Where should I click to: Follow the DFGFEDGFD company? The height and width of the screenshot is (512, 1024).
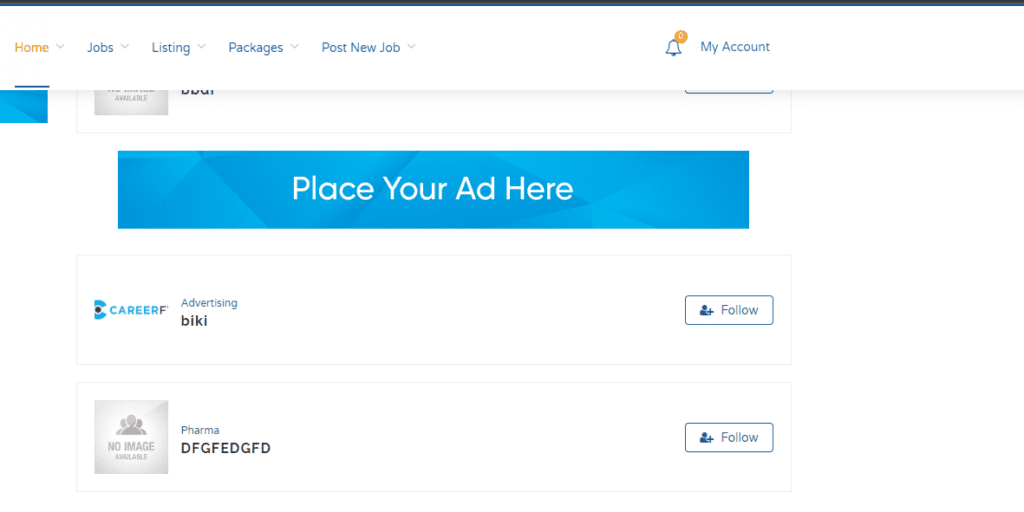729,437
